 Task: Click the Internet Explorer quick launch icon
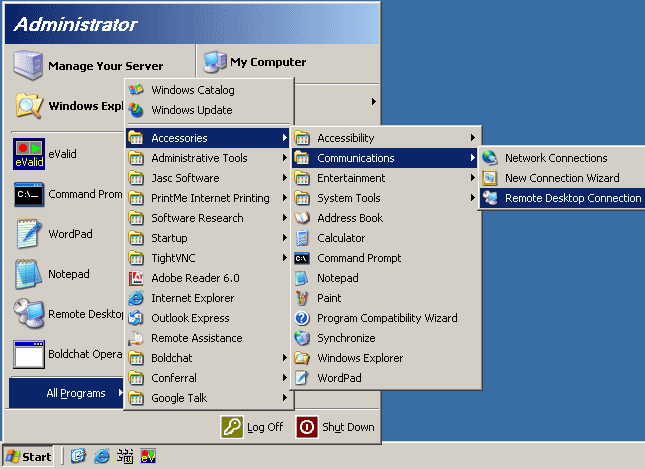(102, 456)
